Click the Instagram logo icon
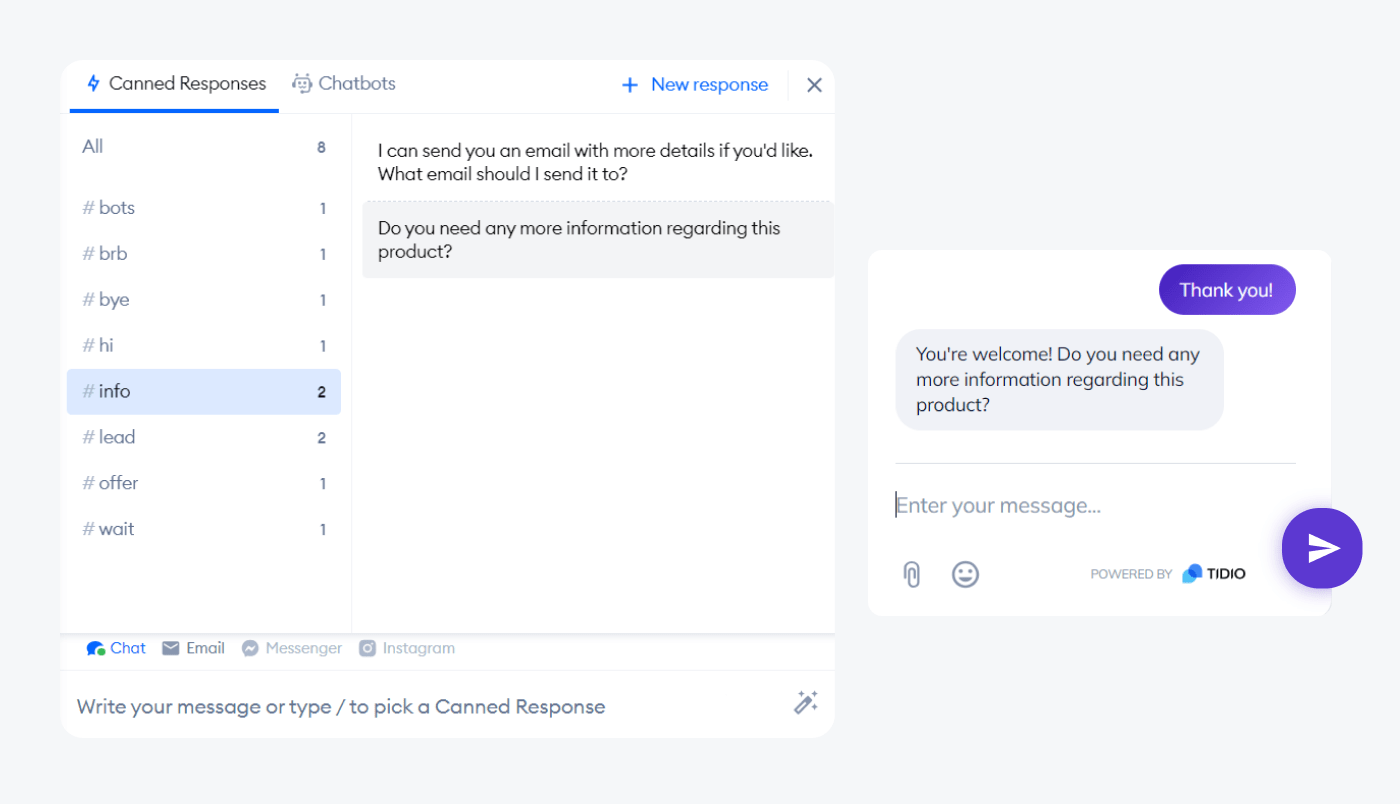 pos(367,648)
